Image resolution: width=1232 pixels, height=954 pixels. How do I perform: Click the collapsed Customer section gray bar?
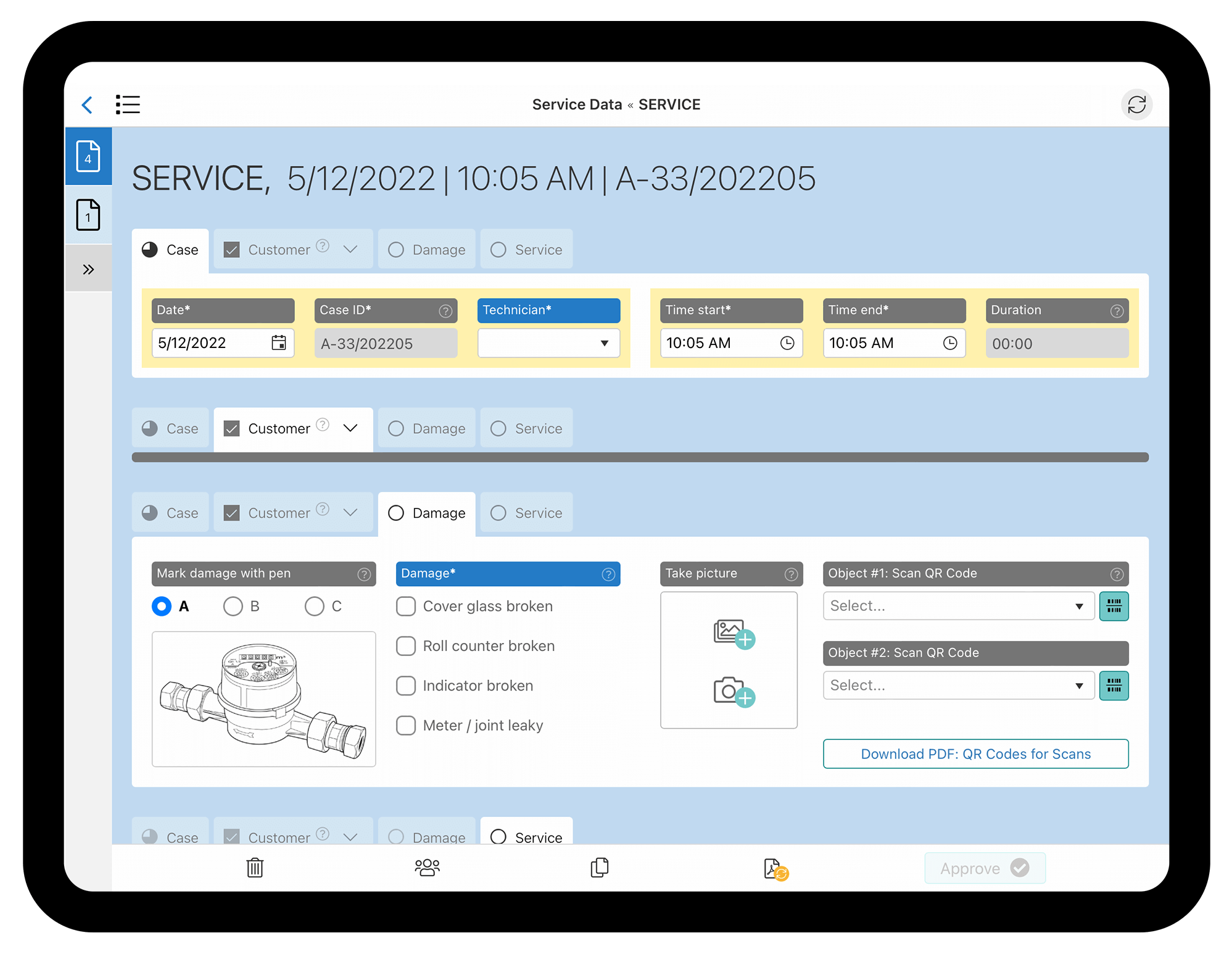[x=640, y=457]
